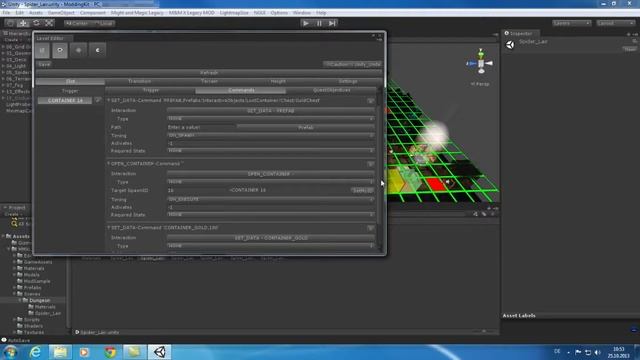Click the Target SpawnID field
Screen dimensions: 640x360
point(198,190)
